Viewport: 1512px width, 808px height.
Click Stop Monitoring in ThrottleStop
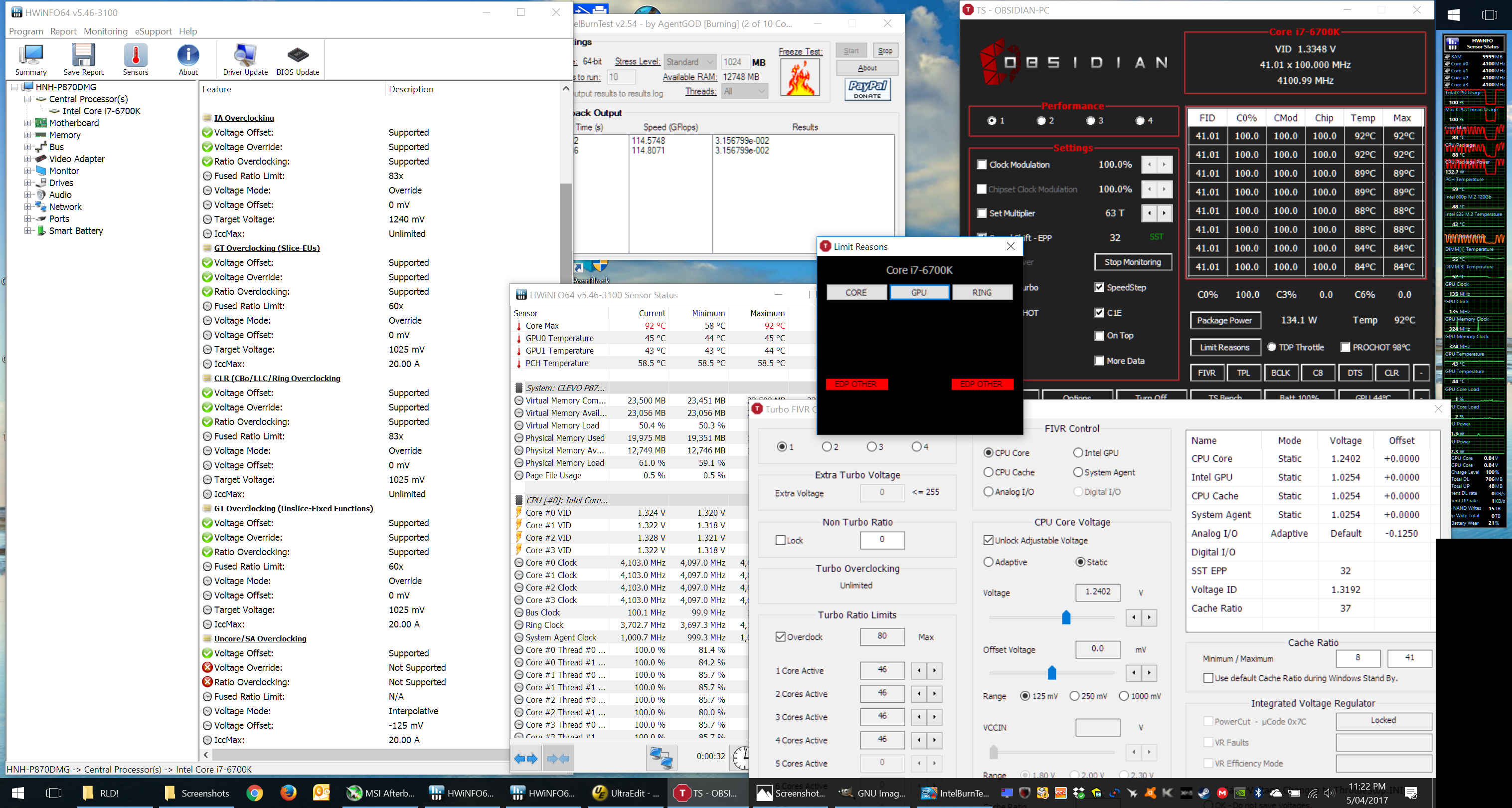tap(1132, 262)
